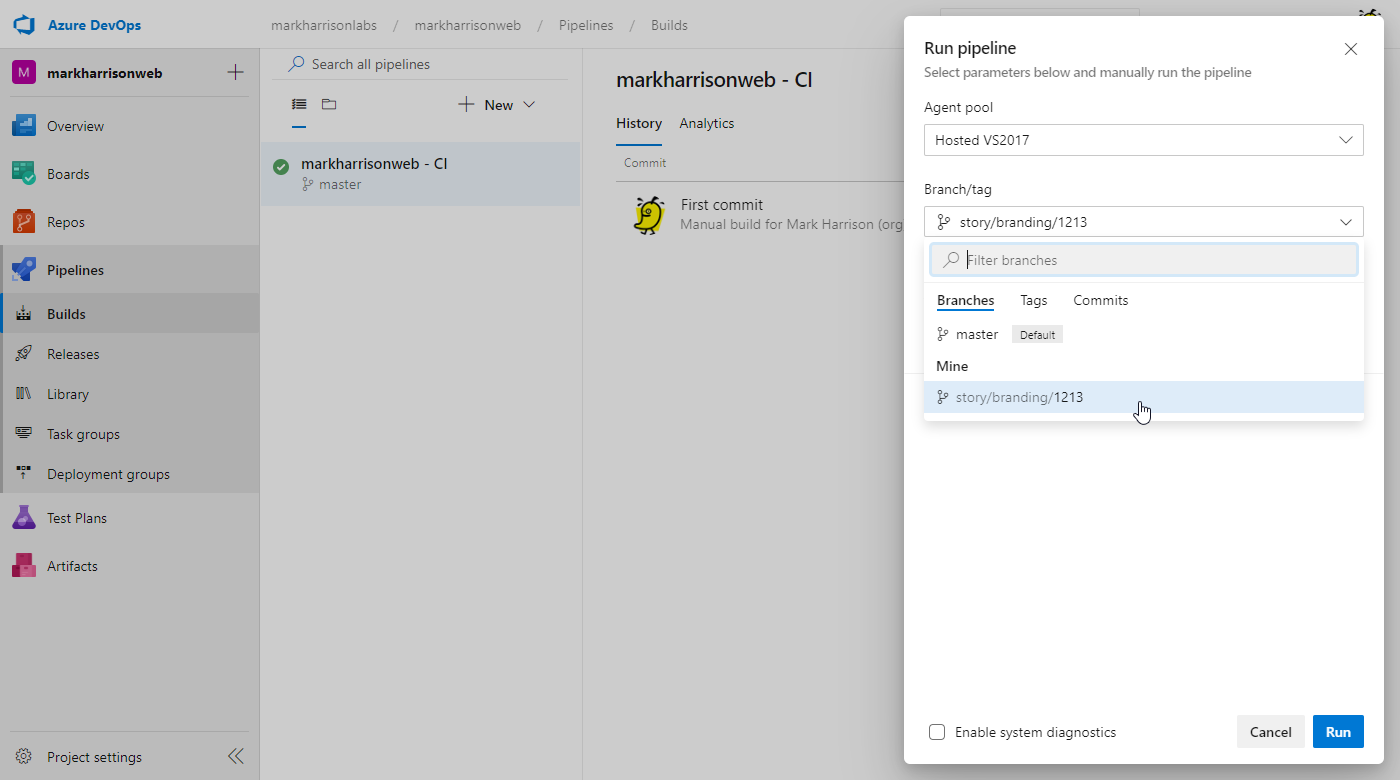This screenshot has width=1400, height=780.
Task: Expand the Agent pool dropdown
Action: pos(1143,140)
